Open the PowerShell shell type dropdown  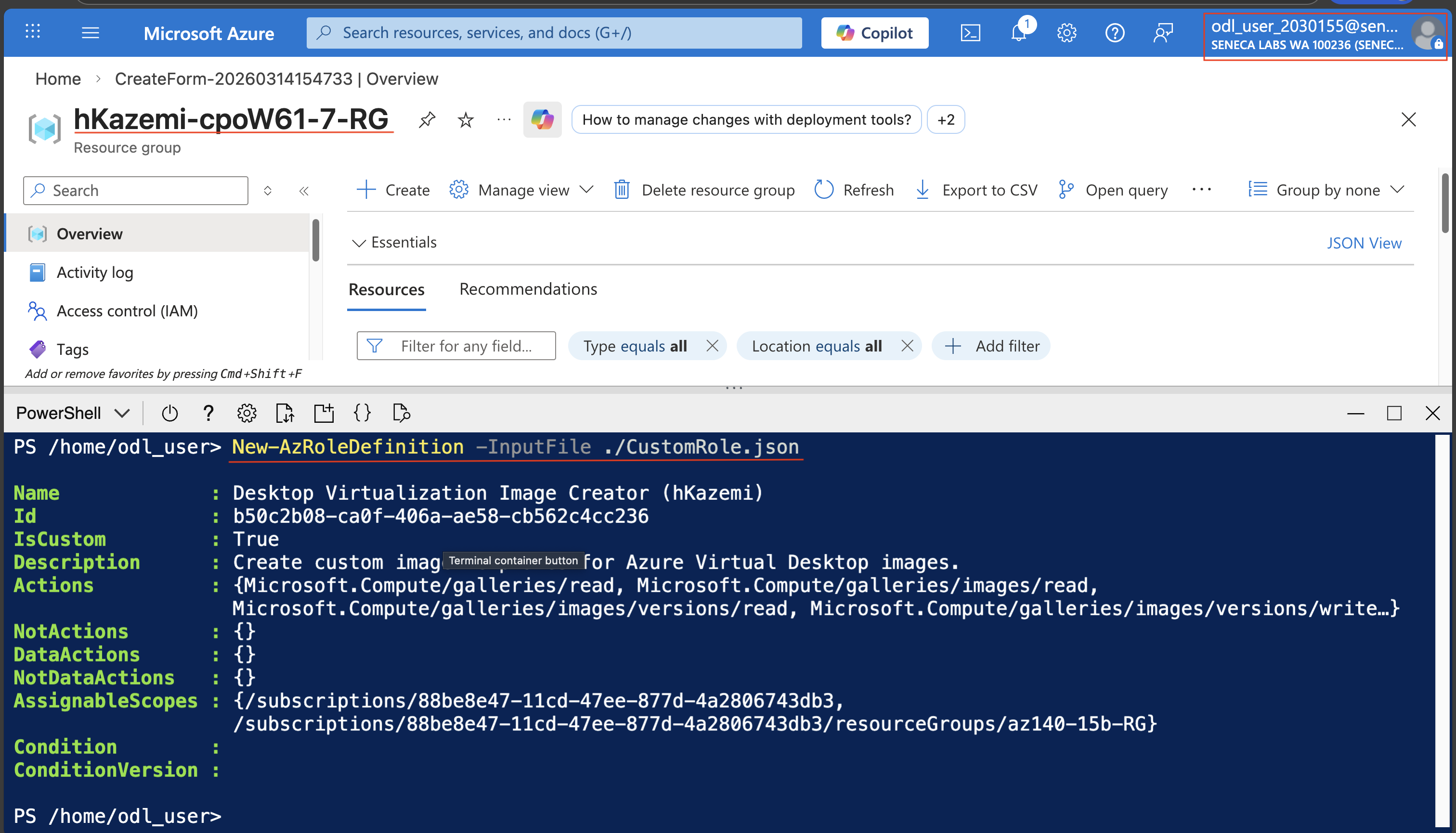[x=73, y=413]
